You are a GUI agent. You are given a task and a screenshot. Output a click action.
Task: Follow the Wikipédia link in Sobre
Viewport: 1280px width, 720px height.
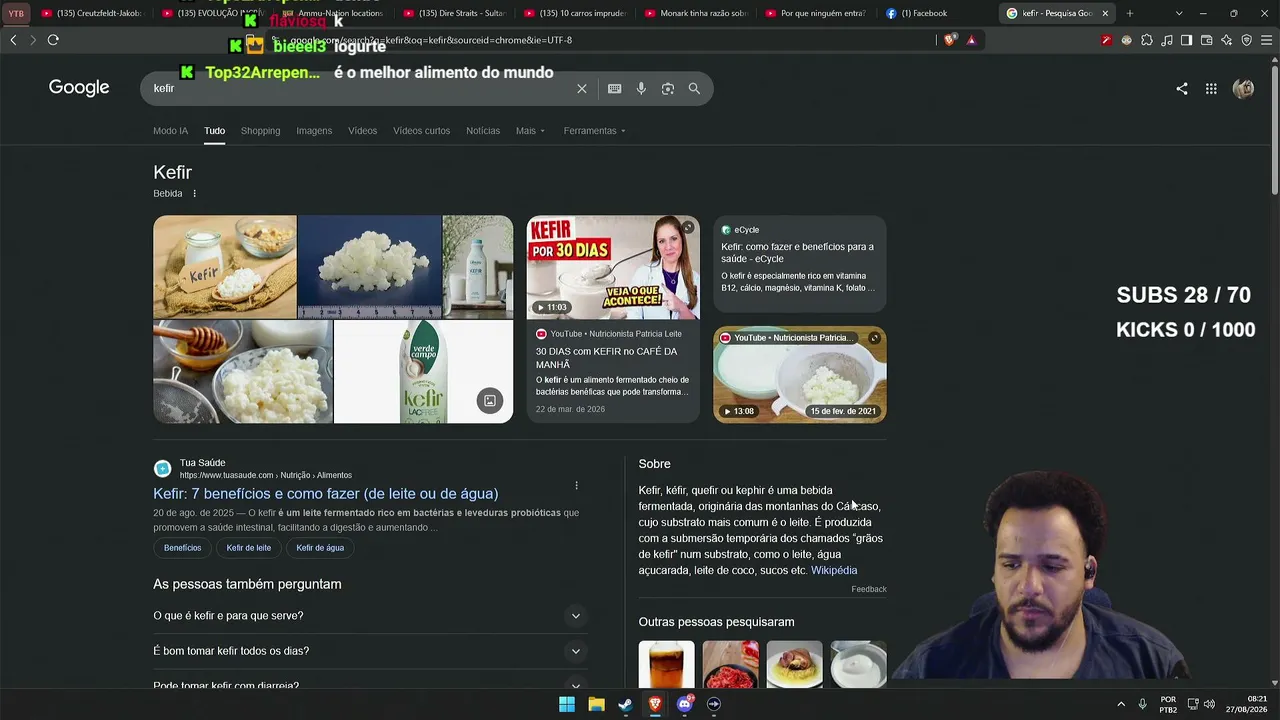click(x=834, y=570)
